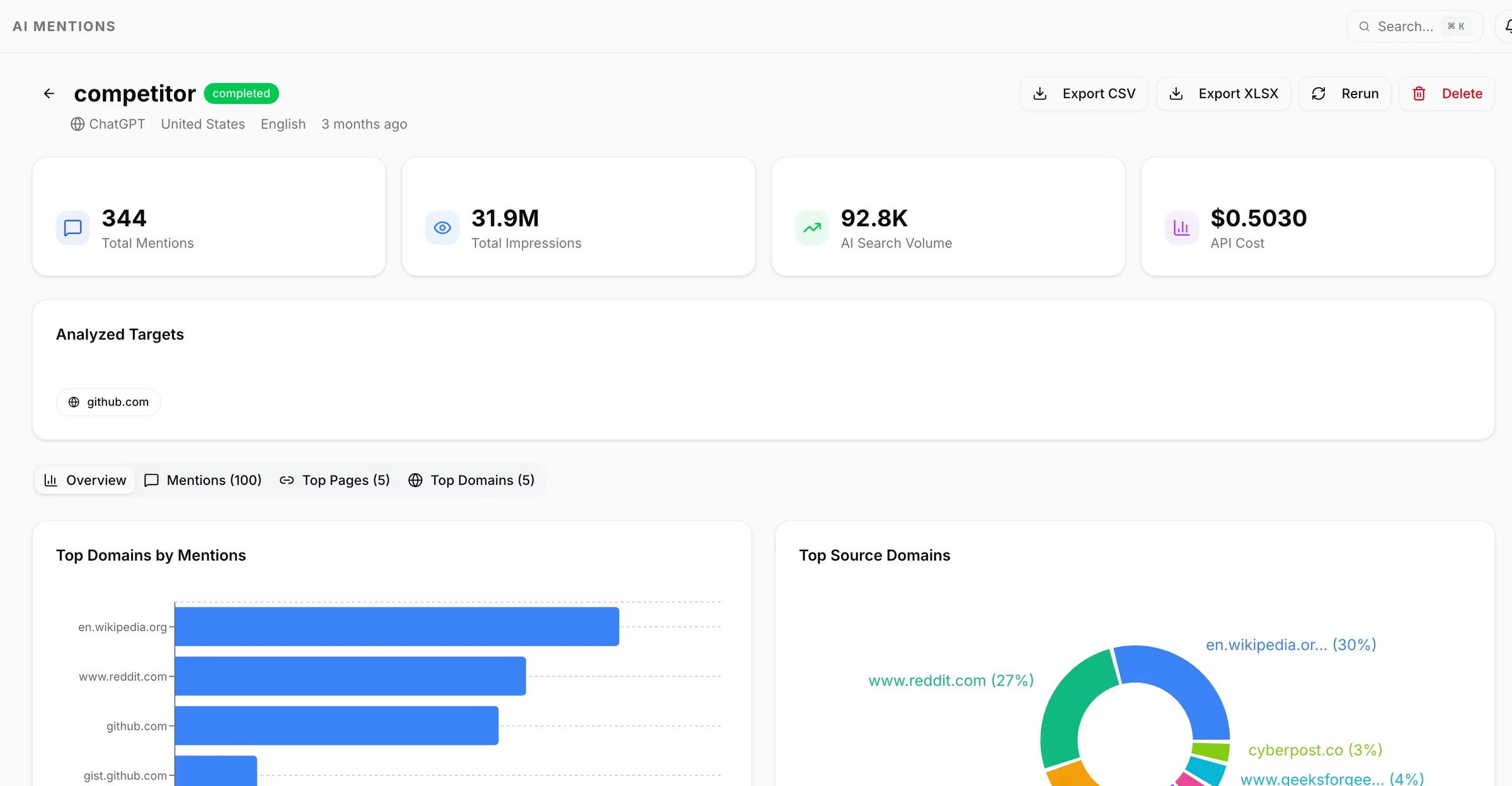1512x786 pixels.
Task: Click the notification bell icon
Action: point(1508,26)
